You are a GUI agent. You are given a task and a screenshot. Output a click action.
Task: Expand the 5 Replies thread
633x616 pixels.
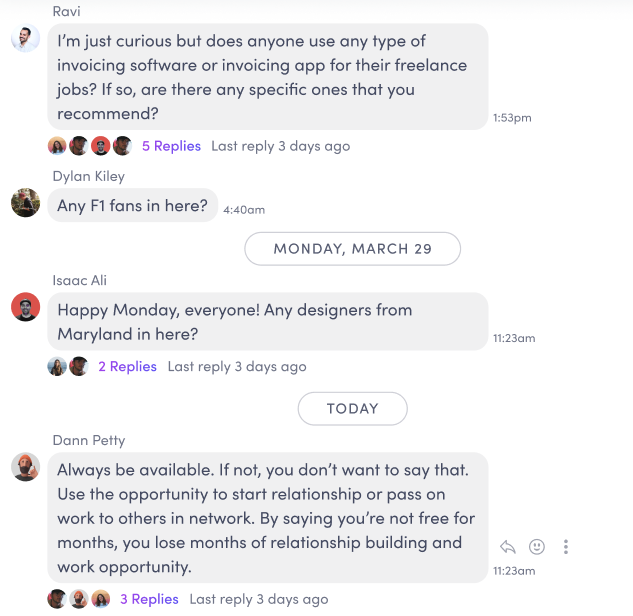coord(171,146)
